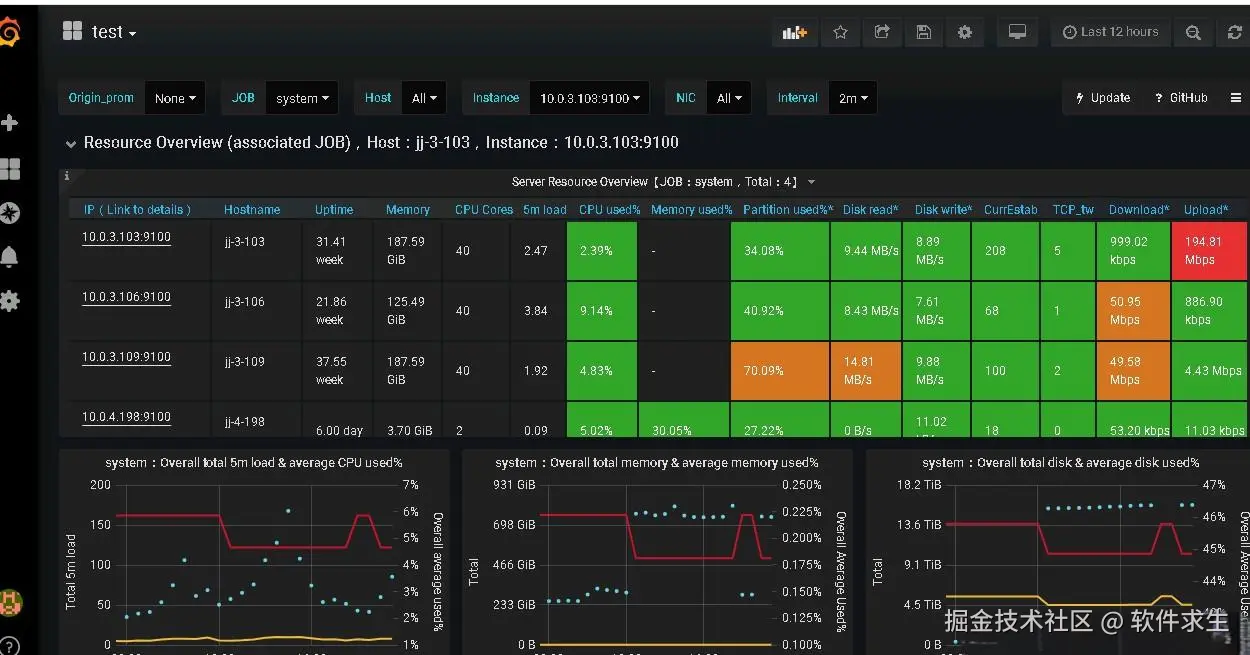Click the Update link button
Screen dimensions: 1250x655
(x=1102, y=98)
